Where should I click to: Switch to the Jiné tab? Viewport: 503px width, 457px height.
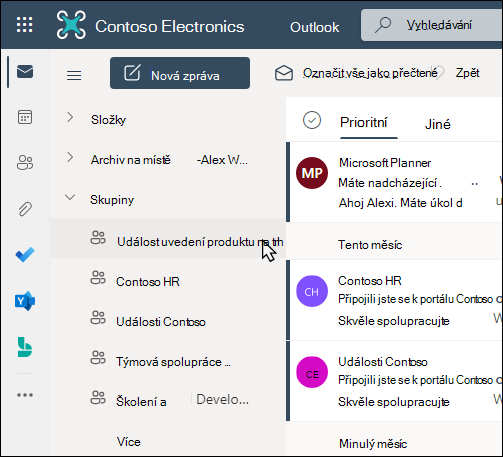438,124
